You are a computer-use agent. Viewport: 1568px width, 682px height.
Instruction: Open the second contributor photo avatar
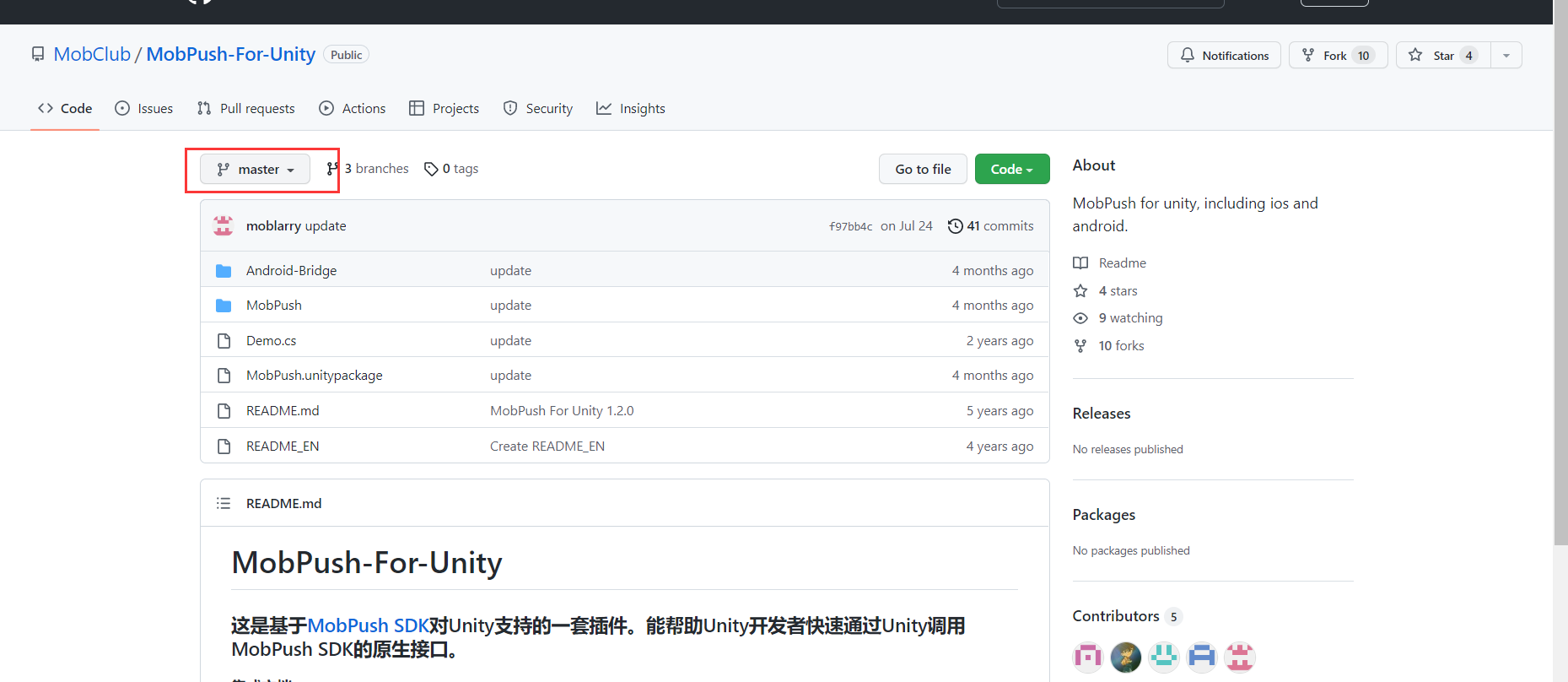click(1126, 657)
